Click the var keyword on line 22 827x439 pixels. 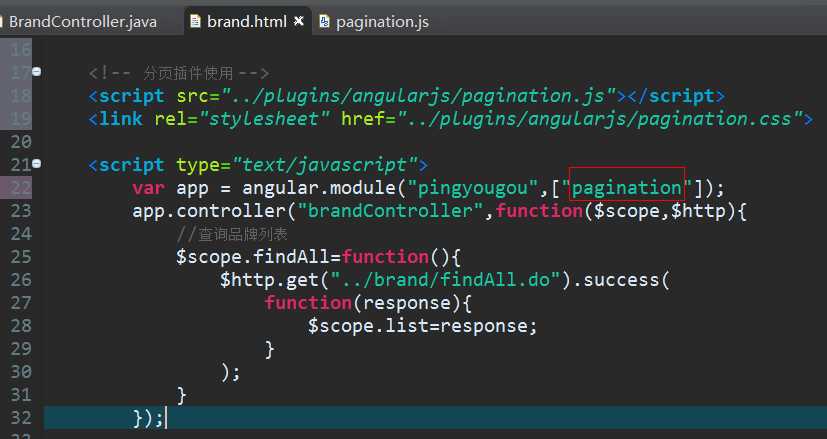click(x=148, y=188)
